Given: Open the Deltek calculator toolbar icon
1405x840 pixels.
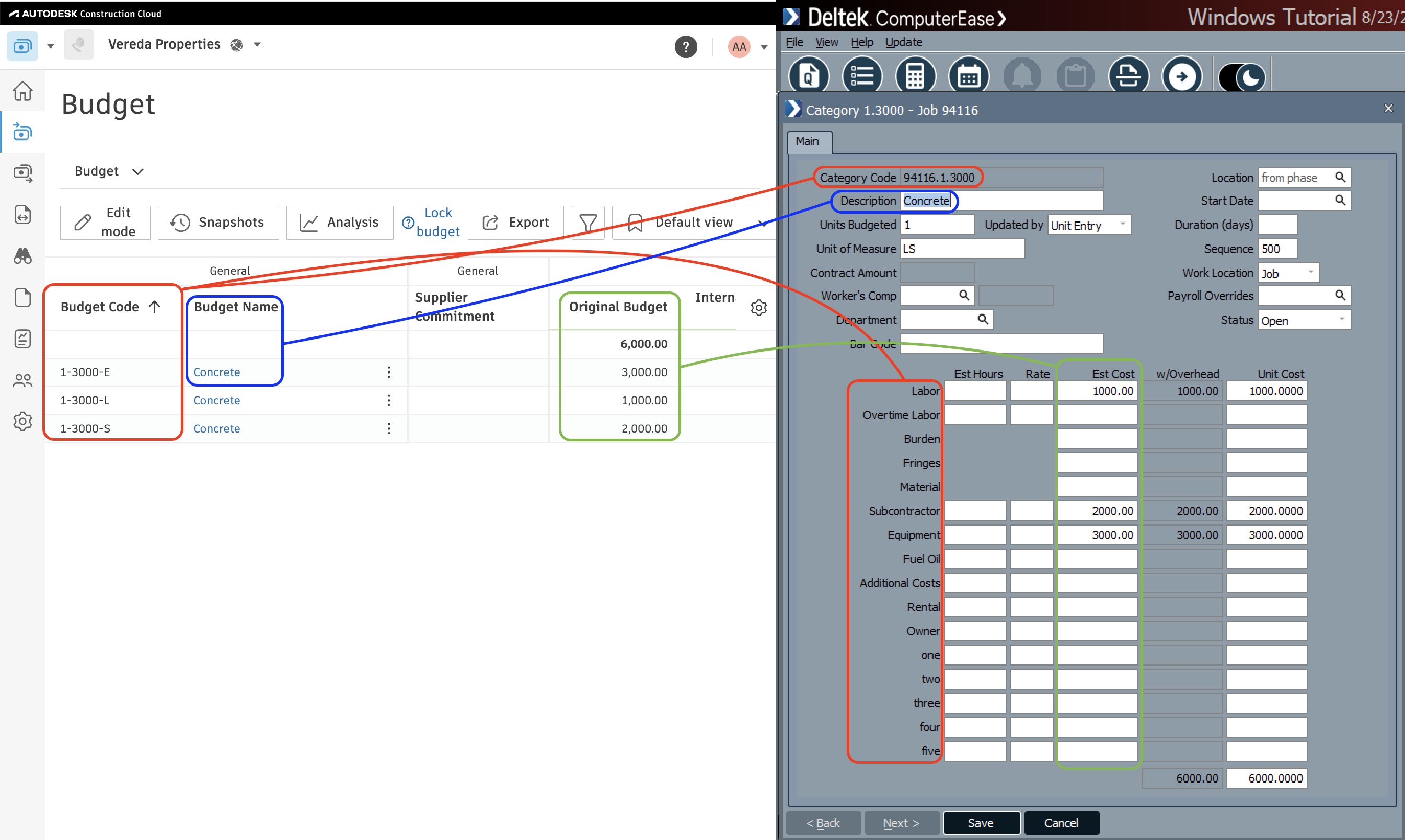Looking at the screenshot, I should point(915,75).
